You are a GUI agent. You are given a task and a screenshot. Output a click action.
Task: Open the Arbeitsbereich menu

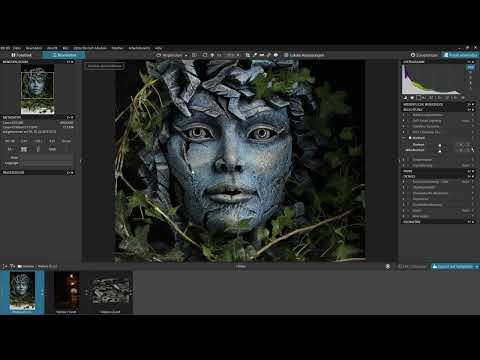[139, 48]
